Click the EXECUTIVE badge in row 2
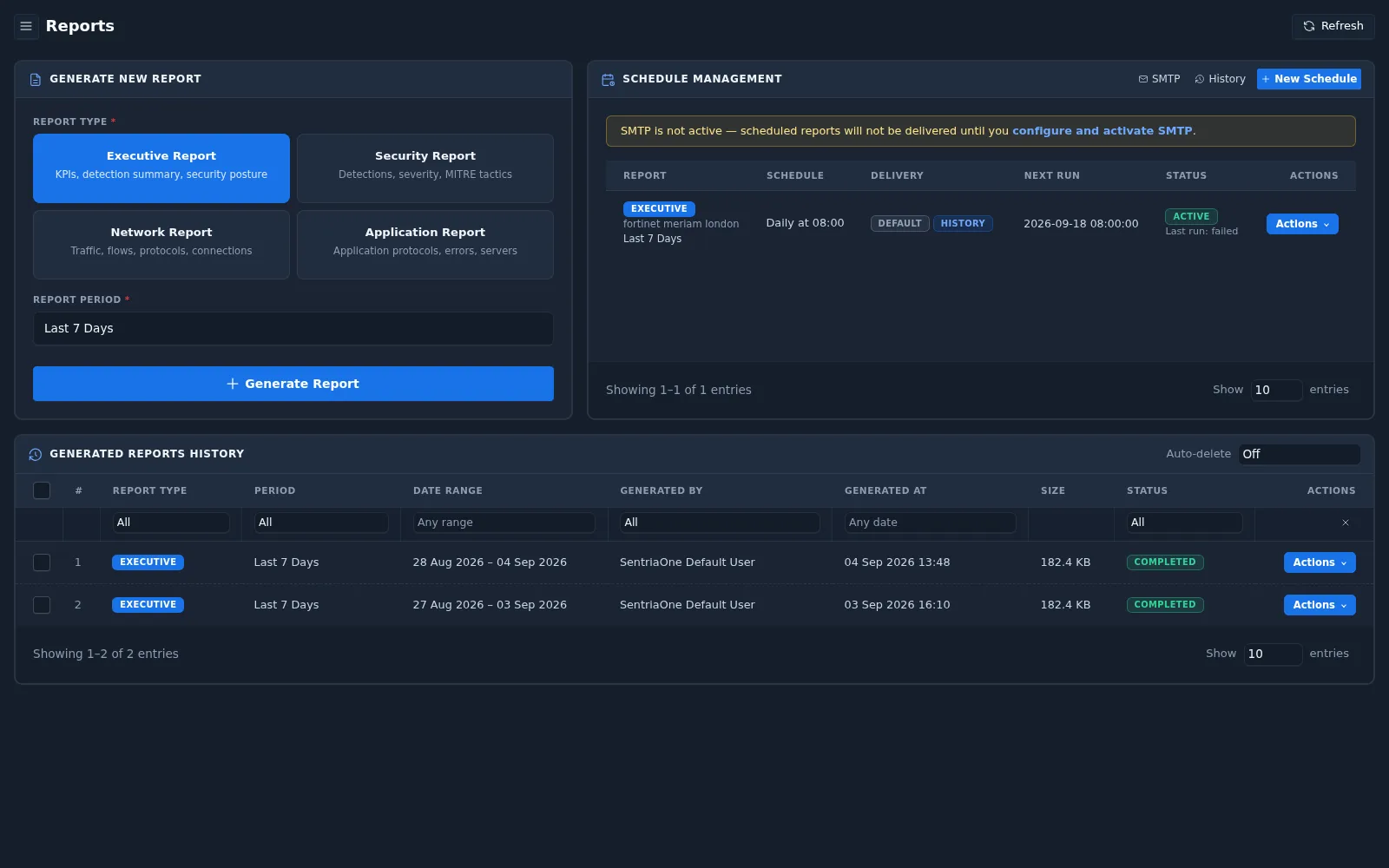This screenshot has height=868, width=1389. click(x=148, y=605)
